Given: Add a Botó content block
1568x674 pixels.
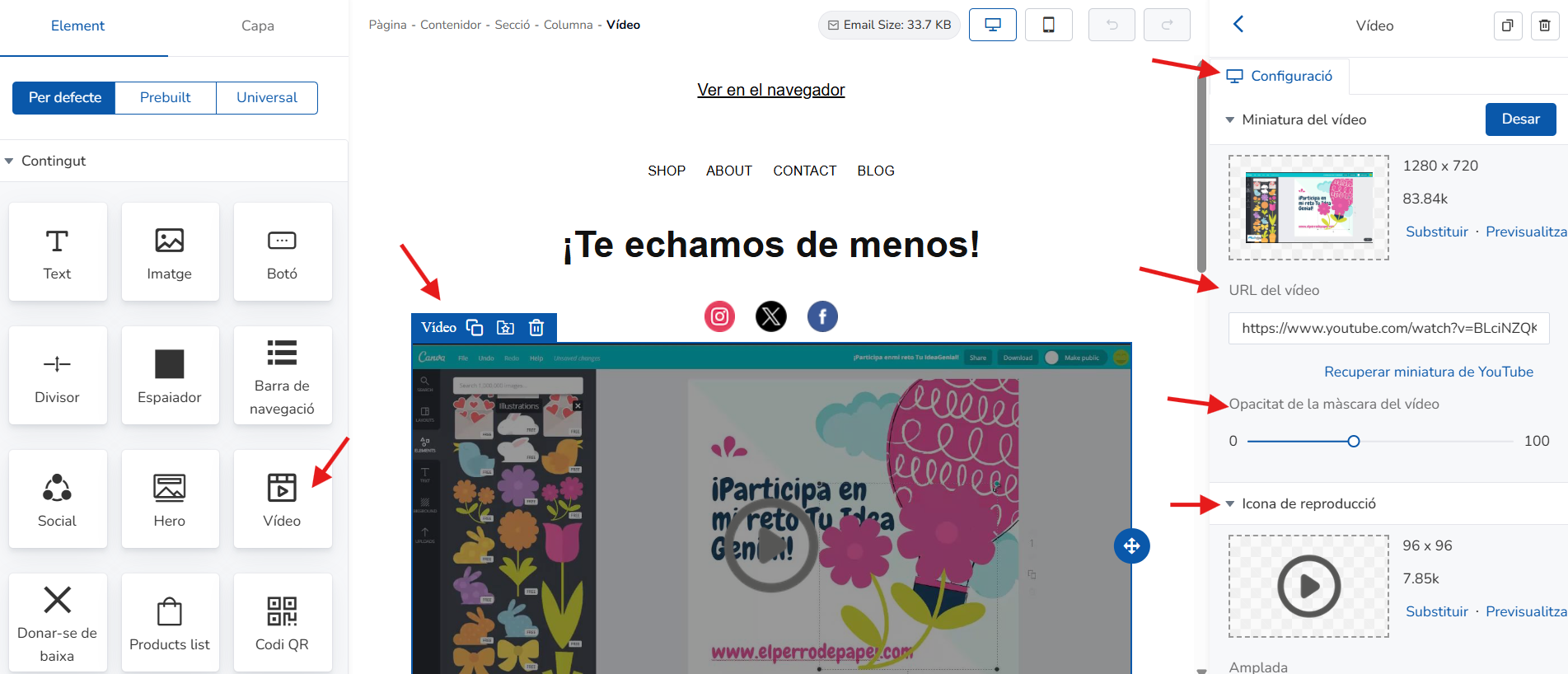Looking at the screenshot, I should (283, 252).
